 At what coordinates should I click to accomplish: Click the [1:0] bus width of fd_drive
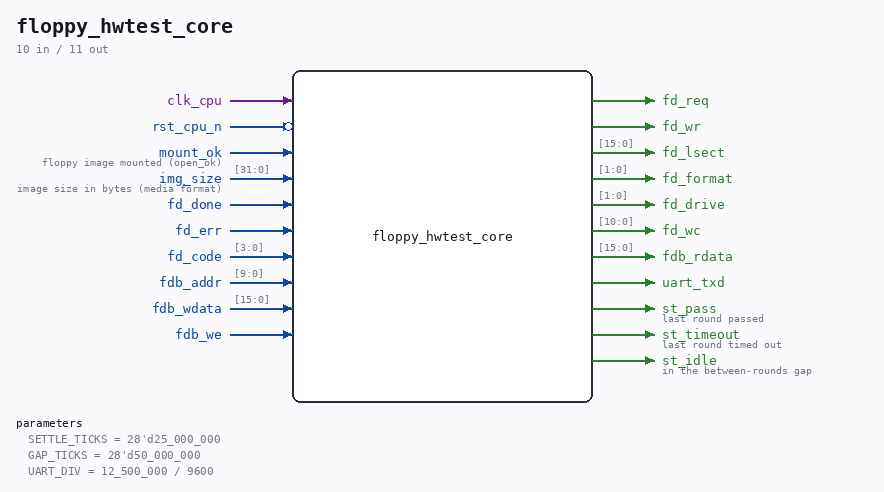(x=613, y=196)
